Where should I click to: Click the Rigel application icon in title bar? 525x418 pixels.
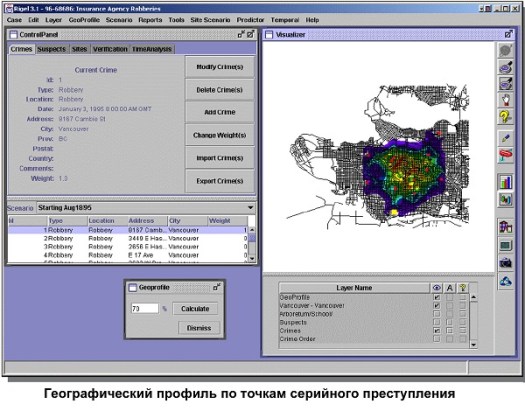(x=10, y=8)
